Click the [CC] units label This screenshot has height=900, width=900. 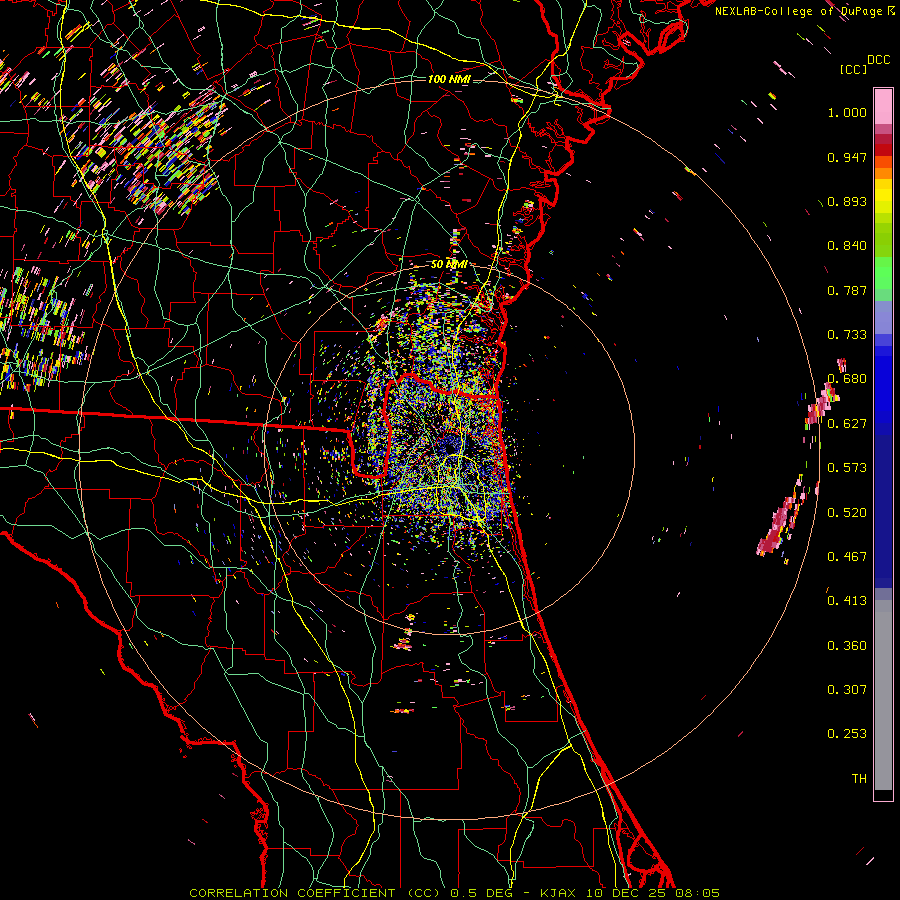(853, 69)
